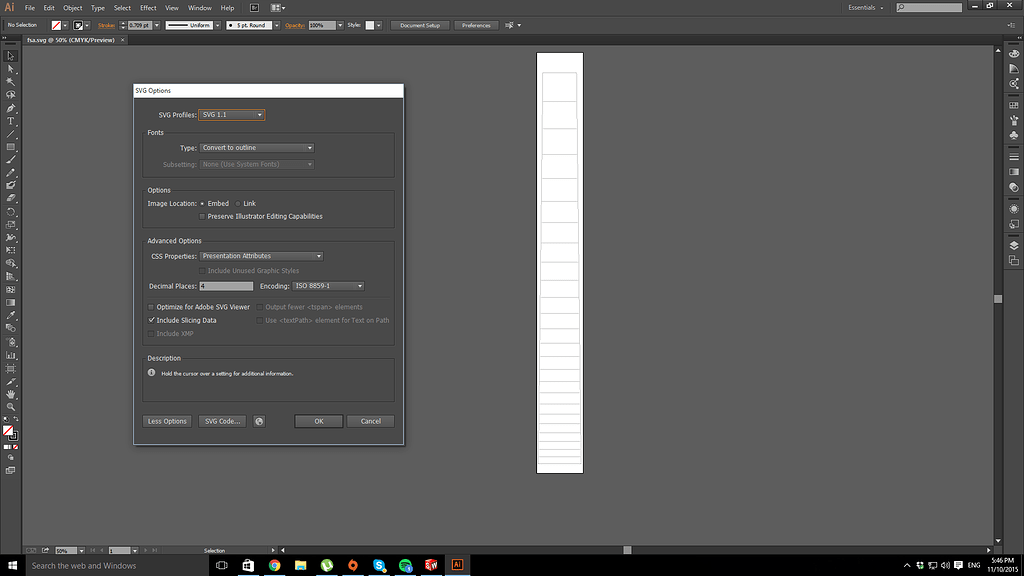Expand the Encoding dropdown

tap(327, 285)
